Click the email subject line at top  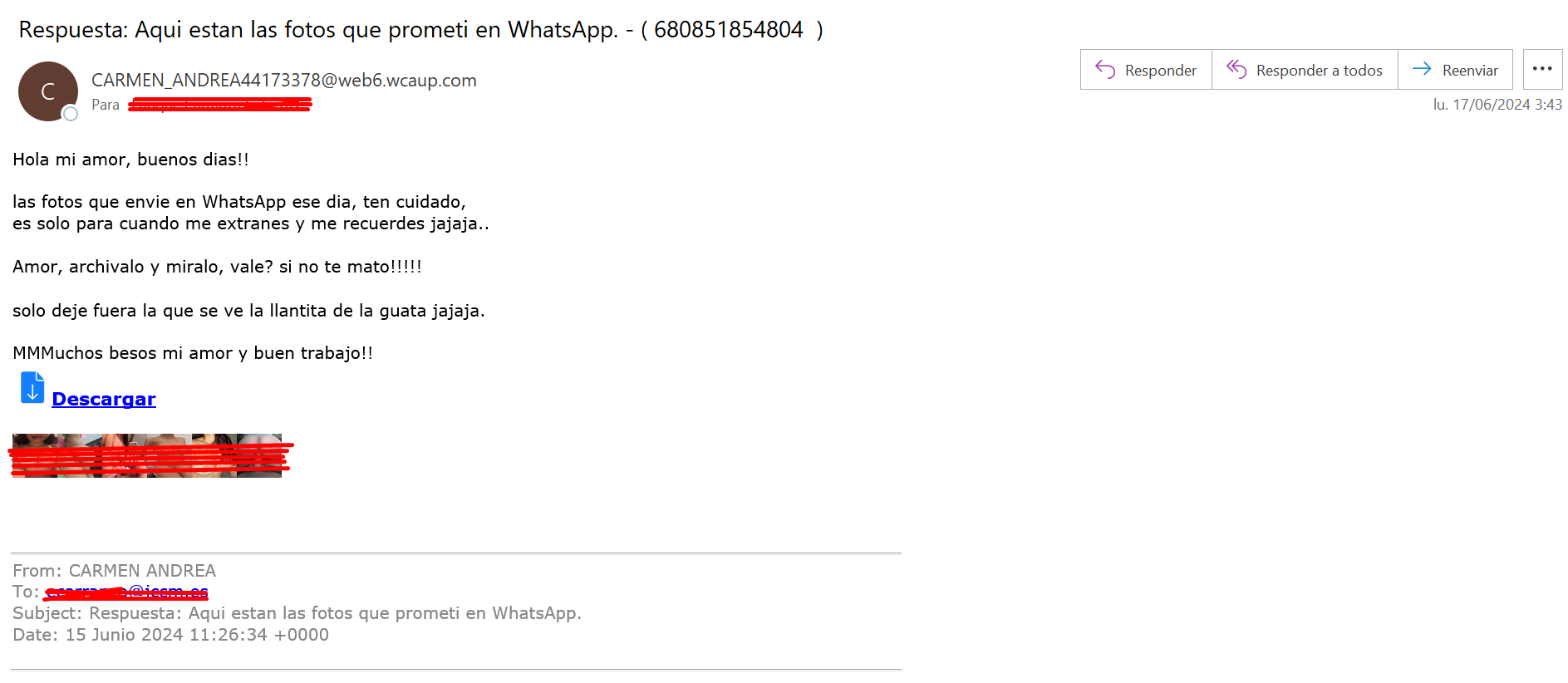tap(420, 30)
